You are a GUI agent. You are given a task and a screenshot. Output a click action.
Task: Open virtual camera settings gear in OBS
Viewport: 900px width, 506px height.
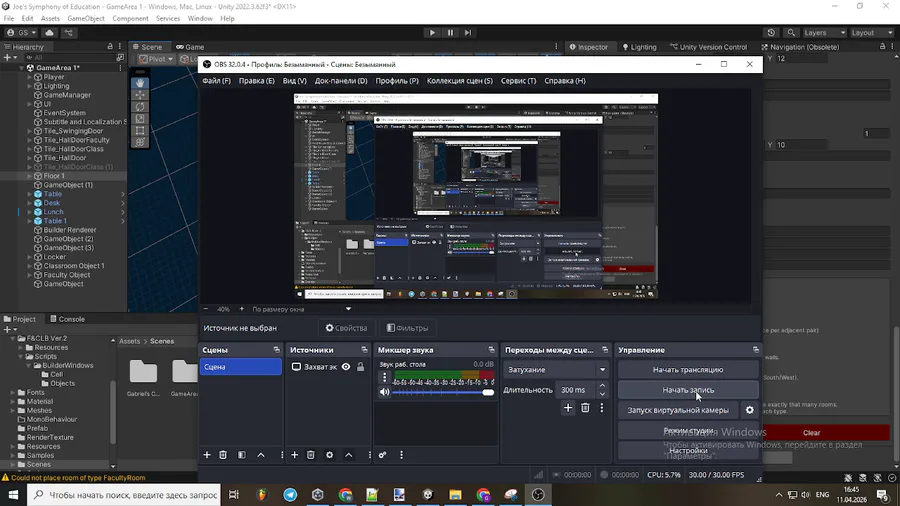[x=750, y=410]
